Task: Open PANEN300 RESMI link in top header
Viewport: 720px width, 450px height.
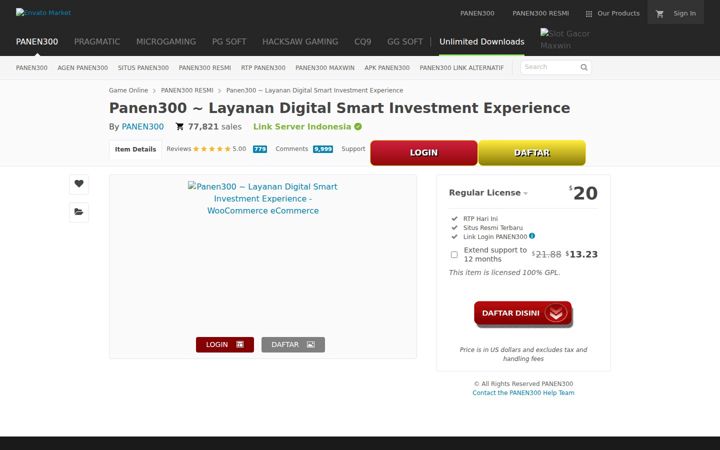Action: pos(540,14)
